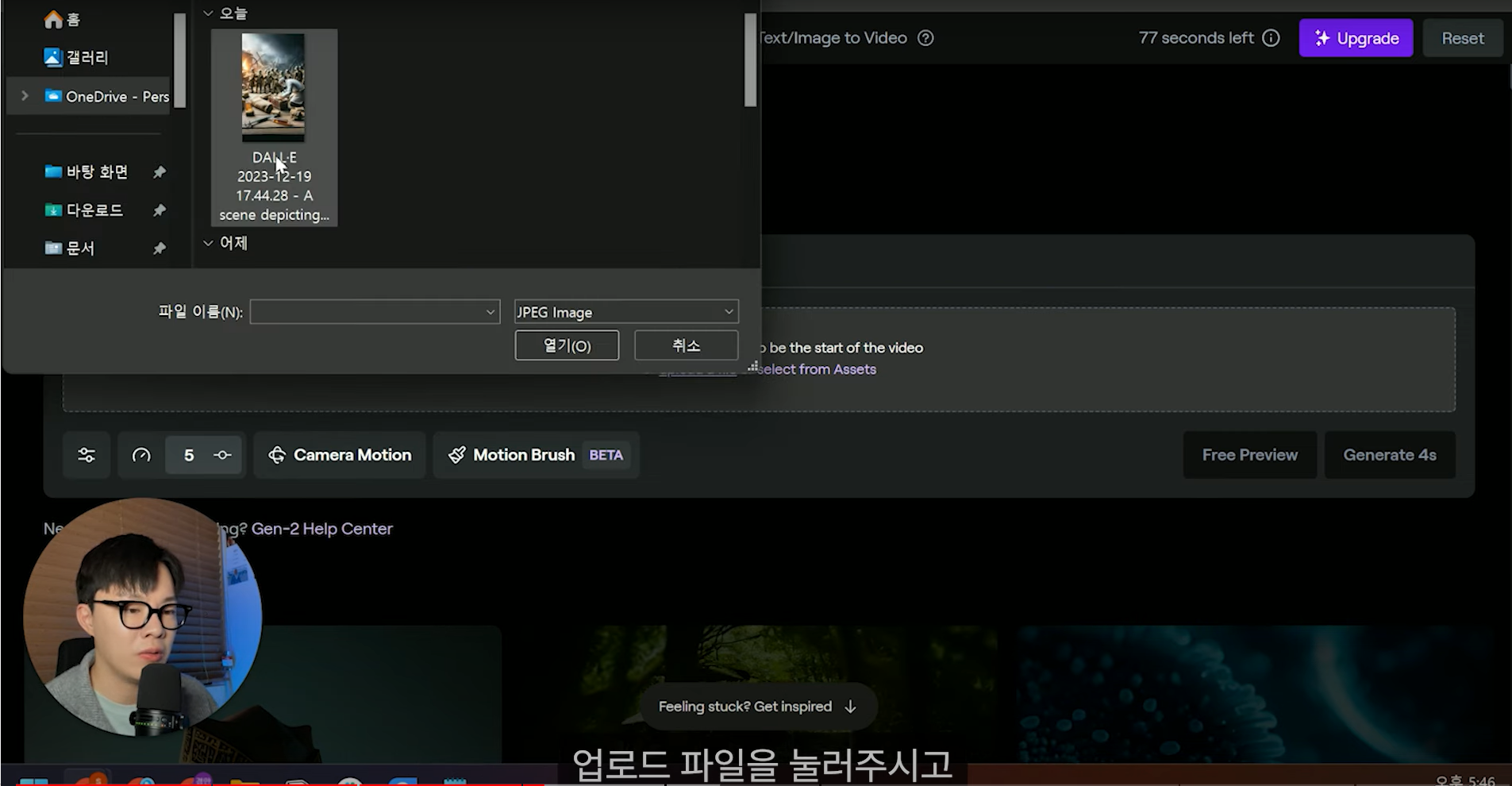Viewport: 1512px width, 786px height.
Task: Open the Camera Motion controls
Action: click(340, 455)
